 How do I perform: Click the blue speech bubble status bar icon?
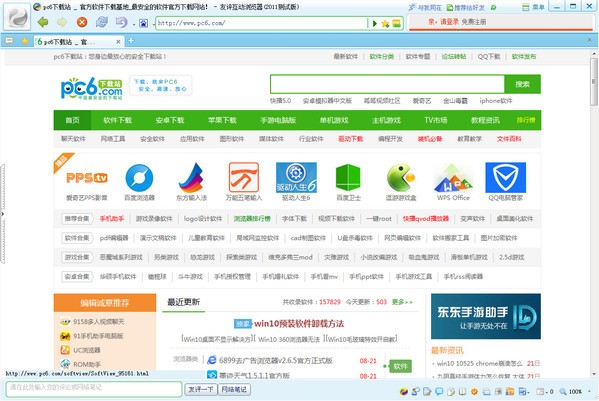coord(439,391)
